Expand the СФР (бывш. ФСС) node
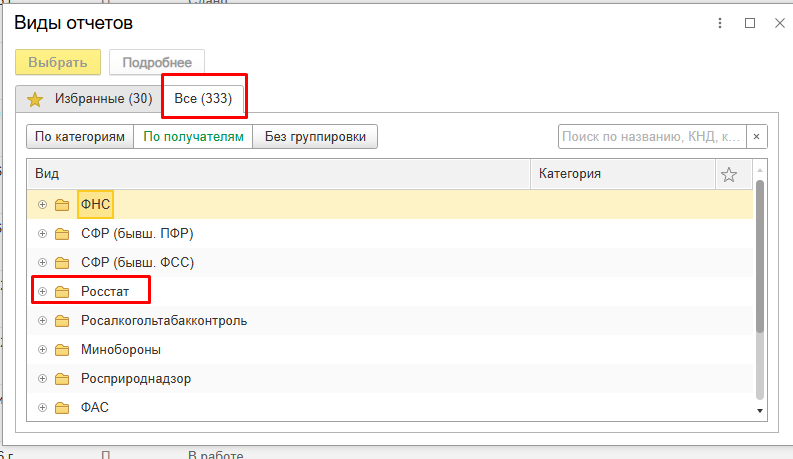Viewport: 793px width, 459px height. (x=42, y=263)
